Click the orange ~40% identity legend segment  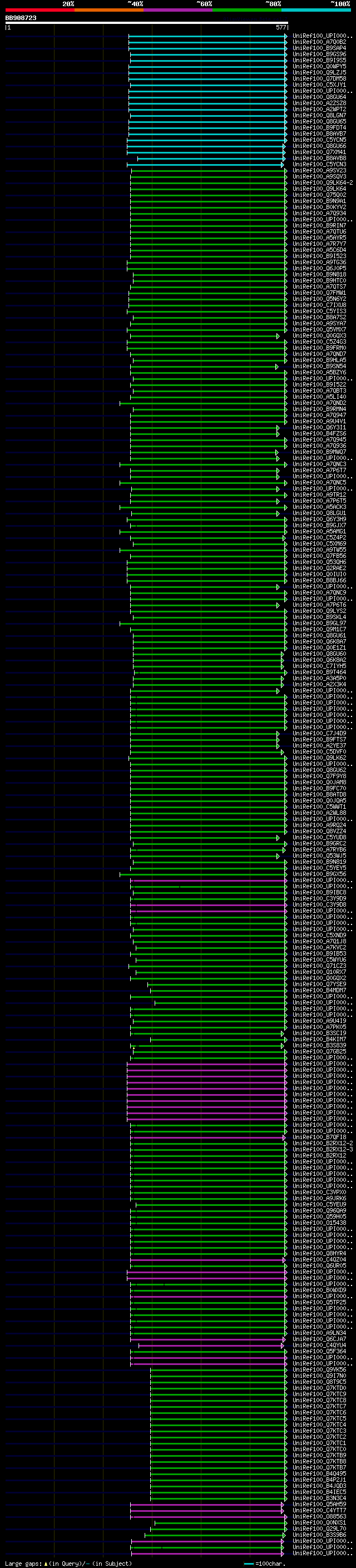(109, 10)
